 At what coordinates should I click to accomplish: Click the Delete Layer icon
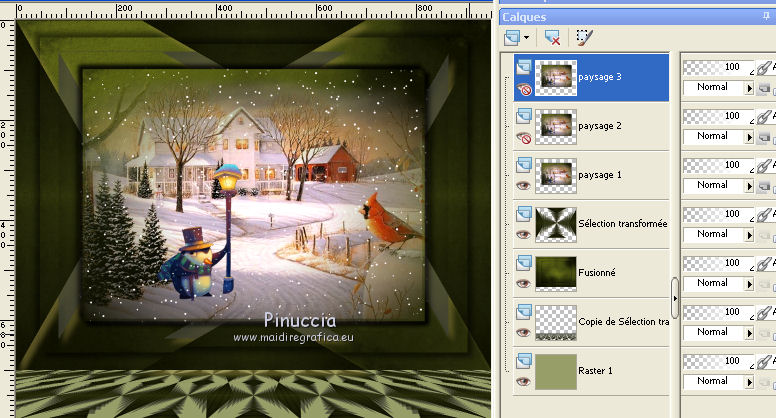tap(552, 37)
